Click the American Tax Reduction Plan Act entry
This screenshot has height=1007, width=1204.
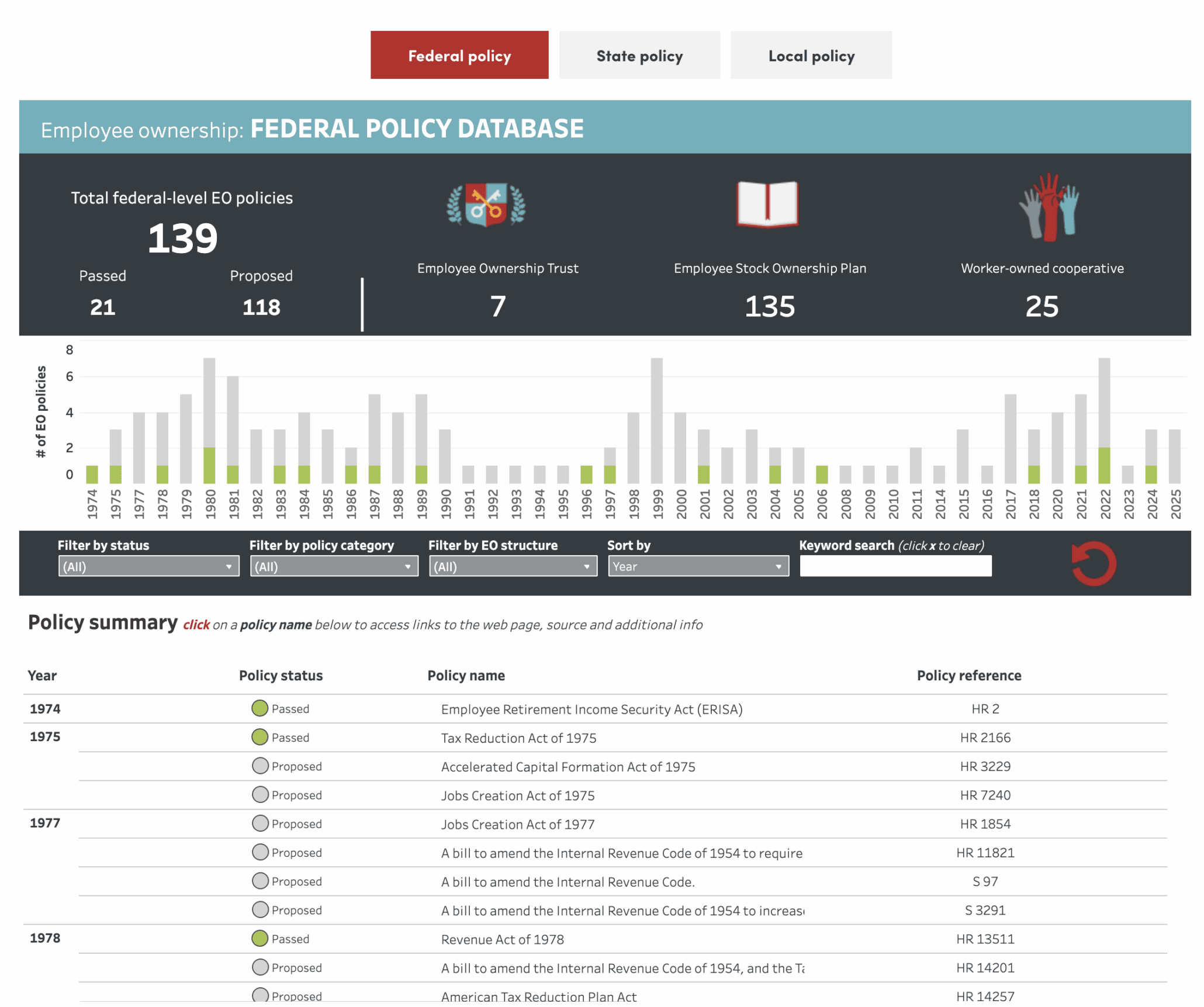coord(538,995)
